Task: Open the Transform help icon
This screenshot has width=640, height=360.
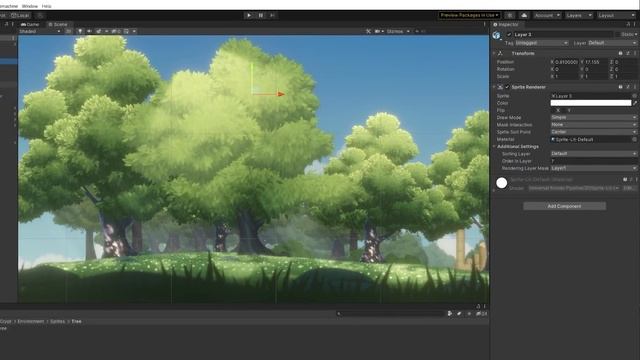Action: pyautogui.click(x=620, y=53)
